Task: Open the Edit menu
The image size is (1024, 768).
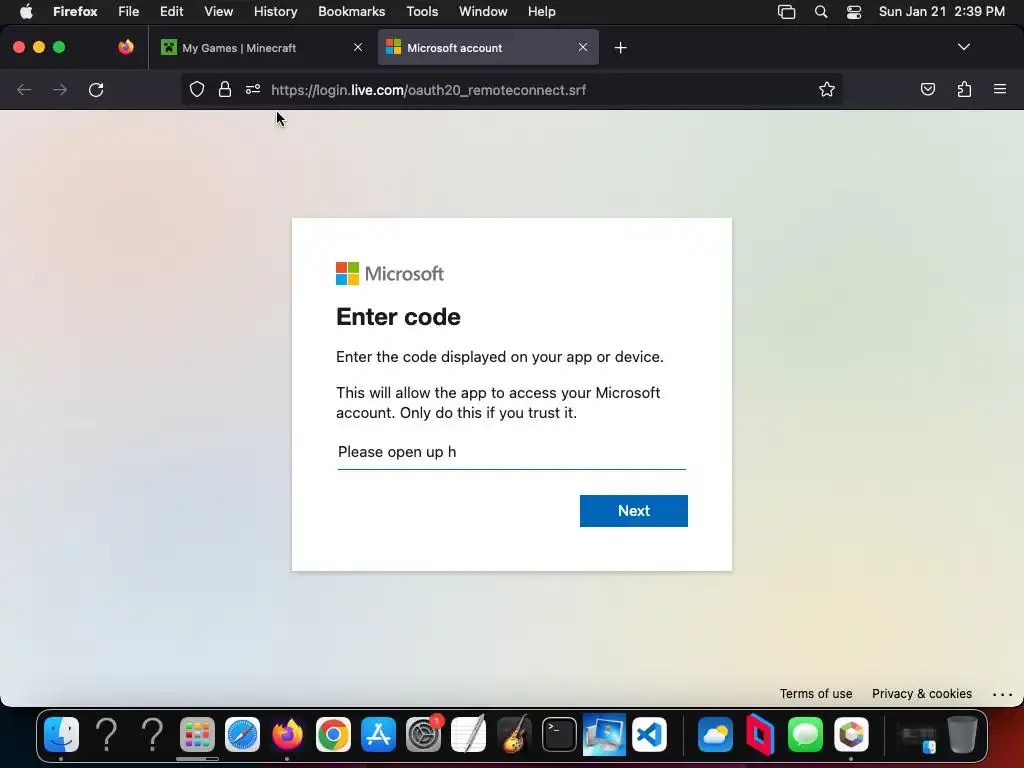Action: click(x=171, y=11)
